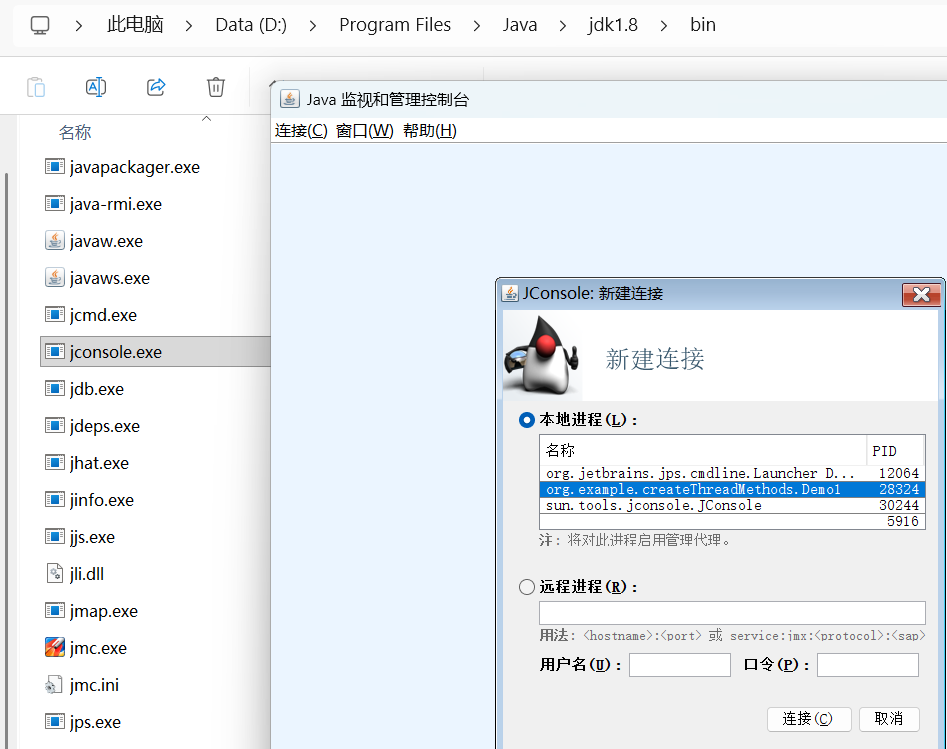
Task: Click the javaw.exe Java cup icon
Action: pos(55,240)
